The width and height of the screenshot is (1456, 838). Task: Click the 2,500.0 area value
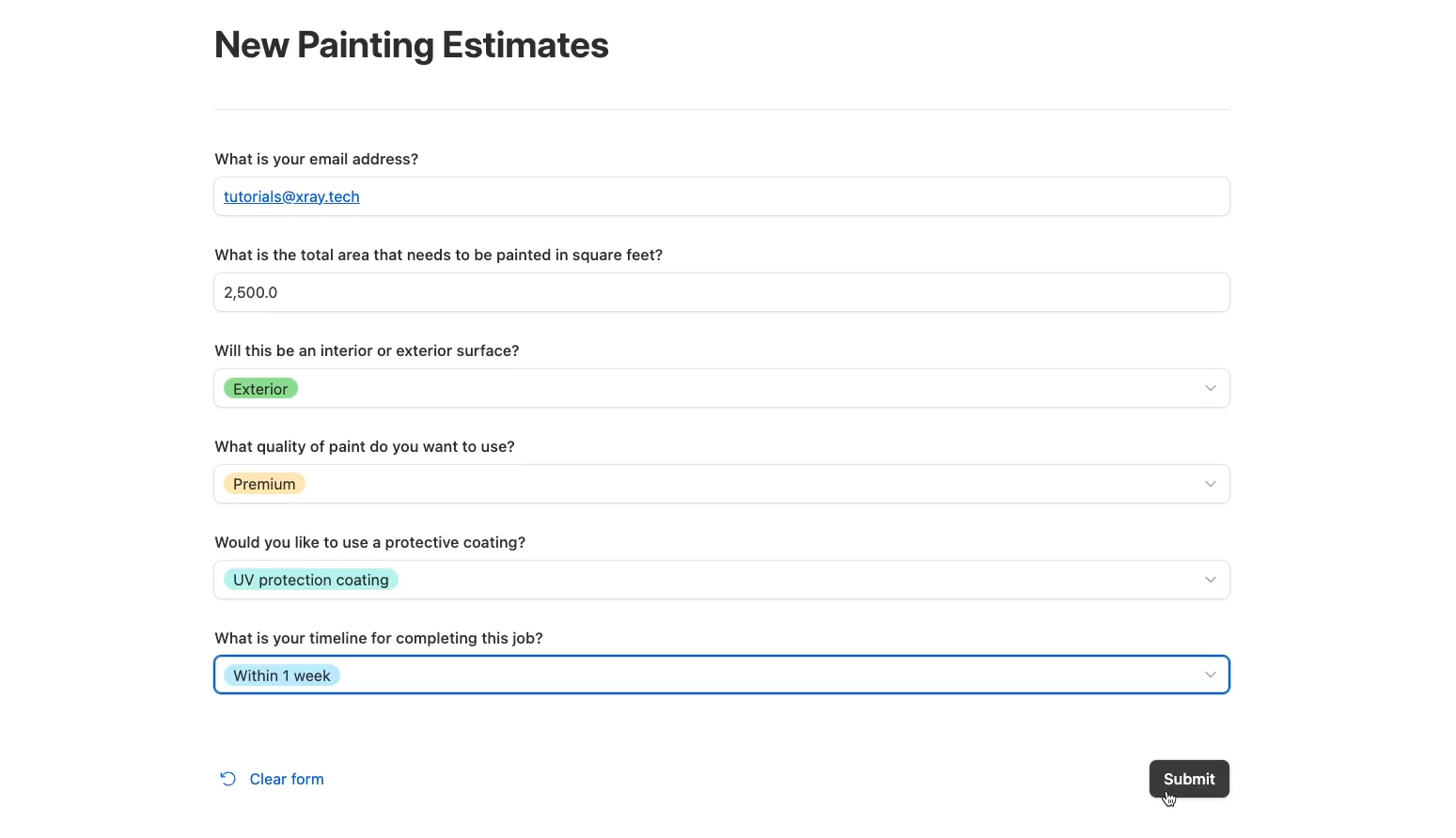pos(251,292)
